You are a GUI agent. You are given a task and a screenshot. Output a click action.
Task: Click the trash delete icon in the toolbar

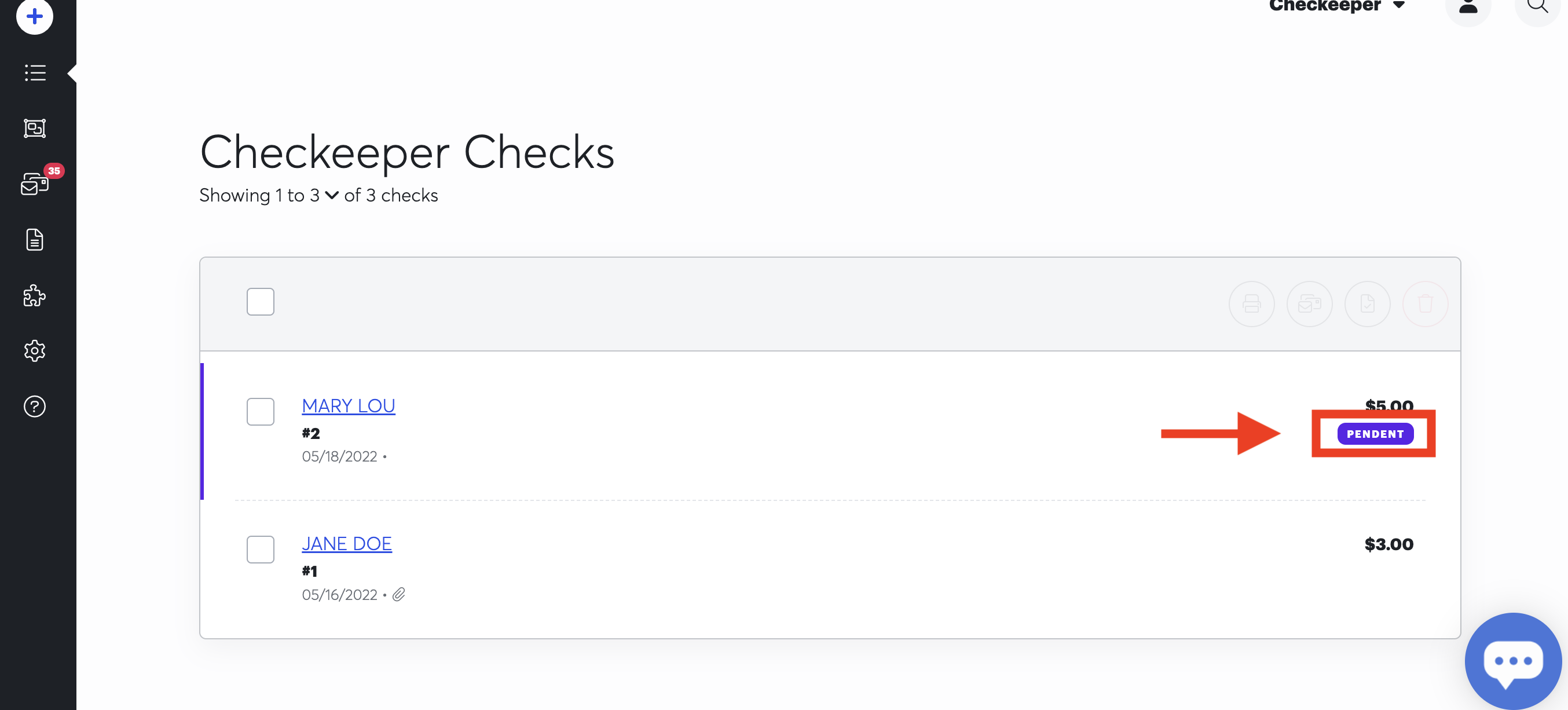pos(1425,304)
